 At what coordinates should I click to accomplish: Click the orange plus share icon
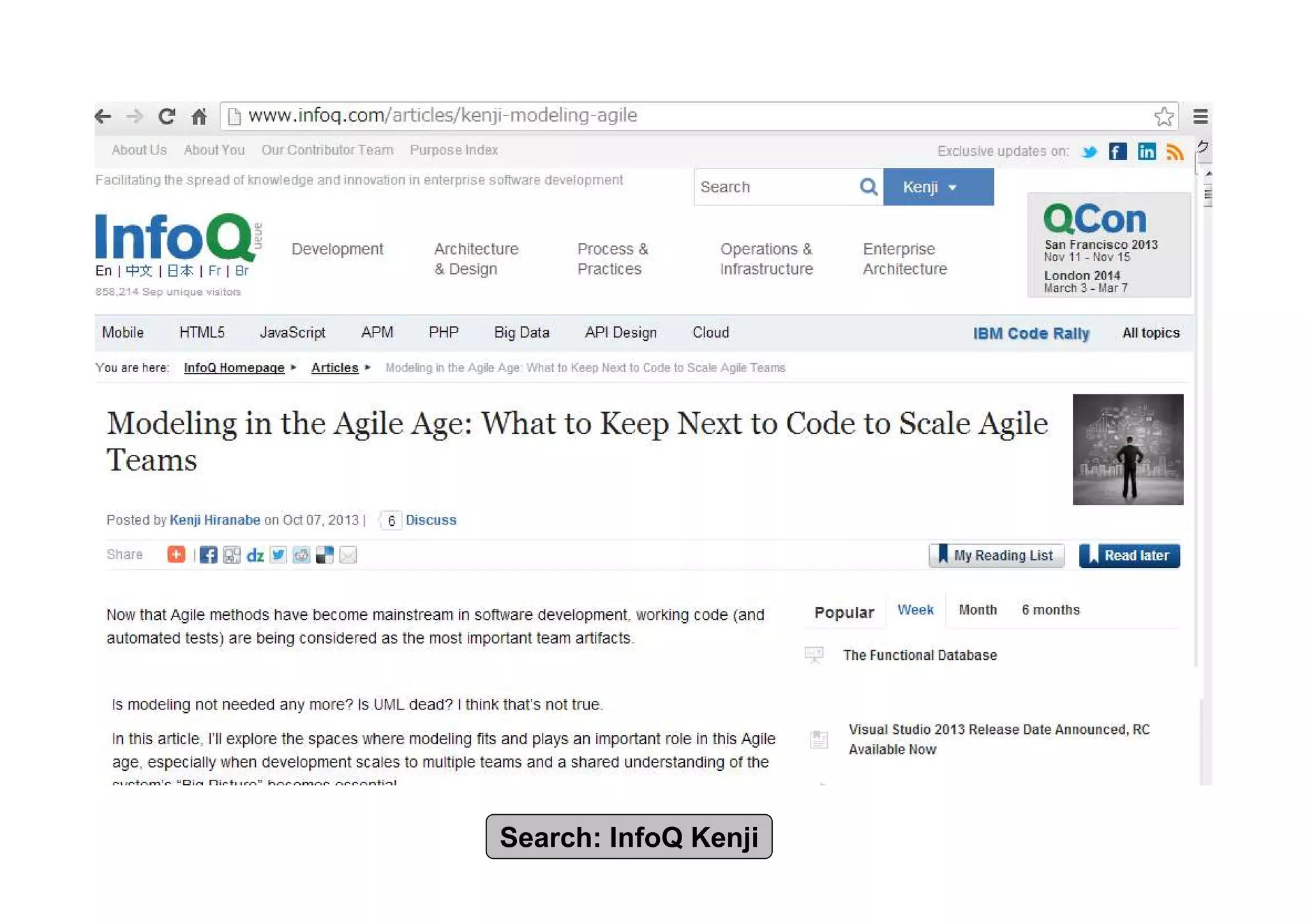pos(176,555)
